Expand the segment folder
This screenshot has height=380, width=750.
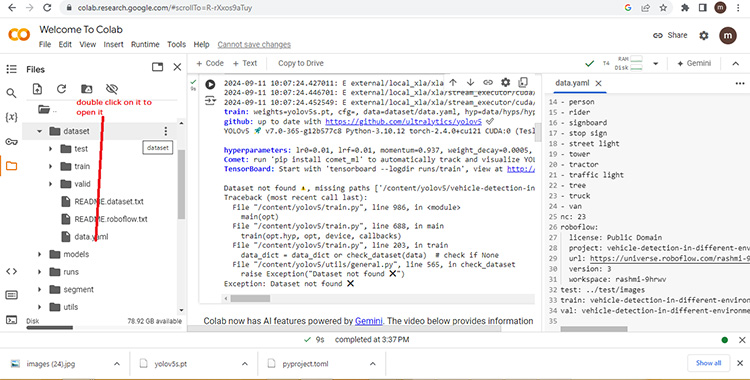(x=40, y=290)
